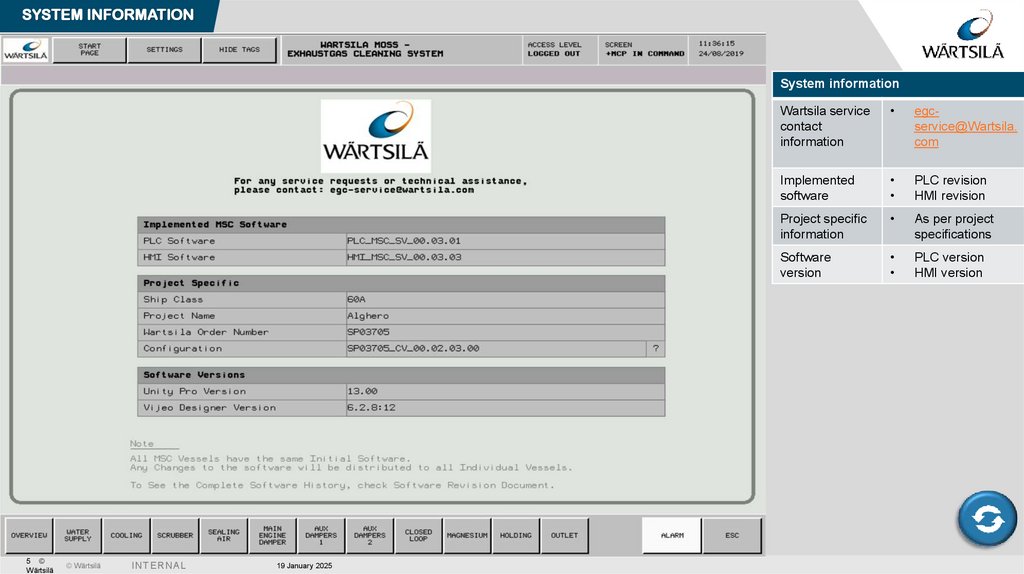Click the 11:36:15 date and time display
Viewport: 1024px width, 574px height.
point(720,49)
